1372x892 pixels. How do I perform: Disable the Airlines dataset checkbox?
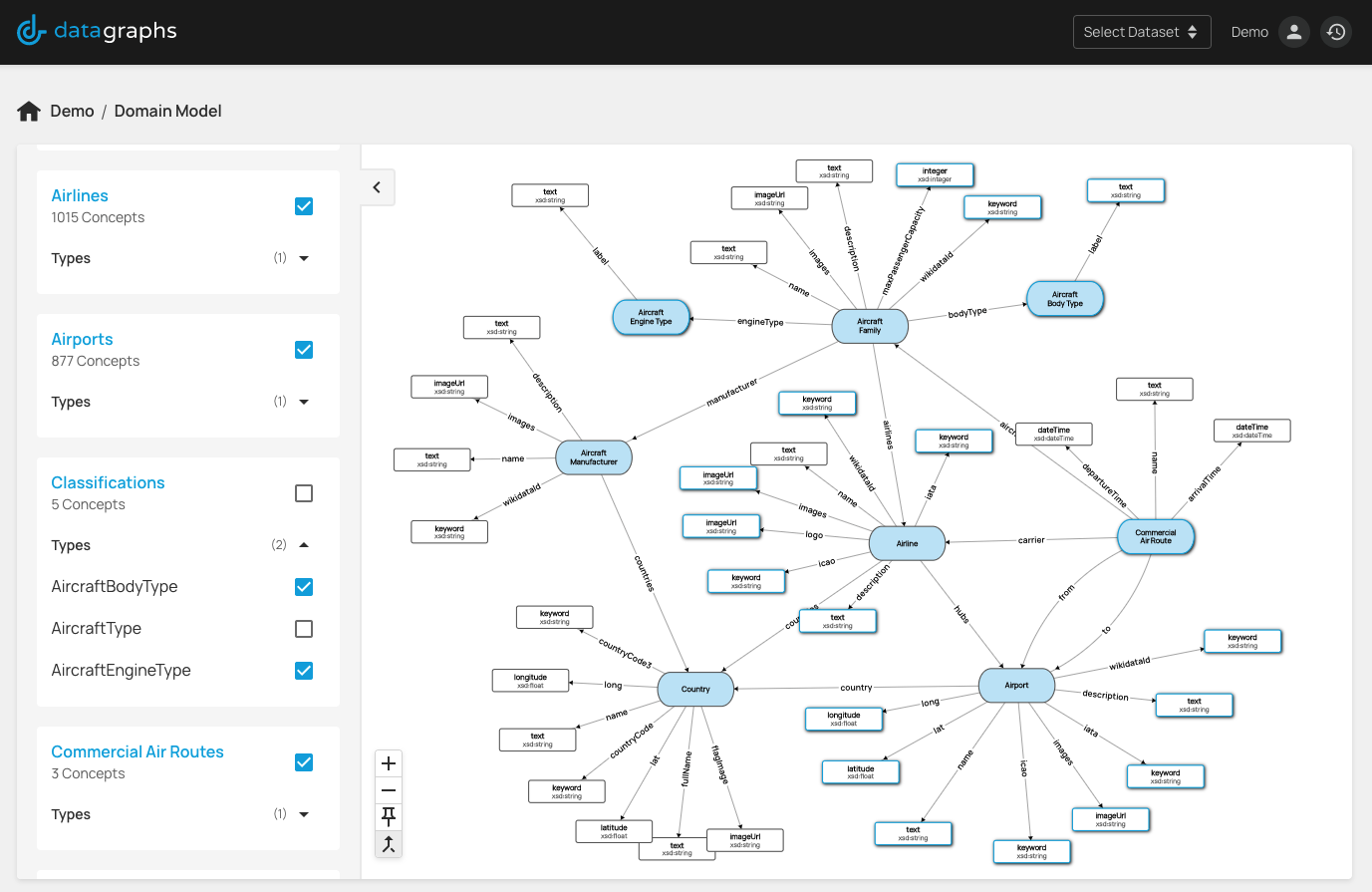(303, 206)
